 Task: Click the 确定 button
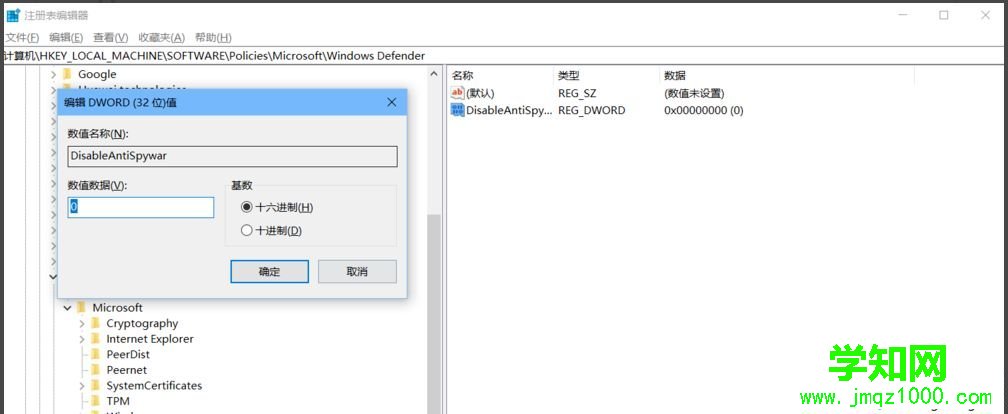269,271
